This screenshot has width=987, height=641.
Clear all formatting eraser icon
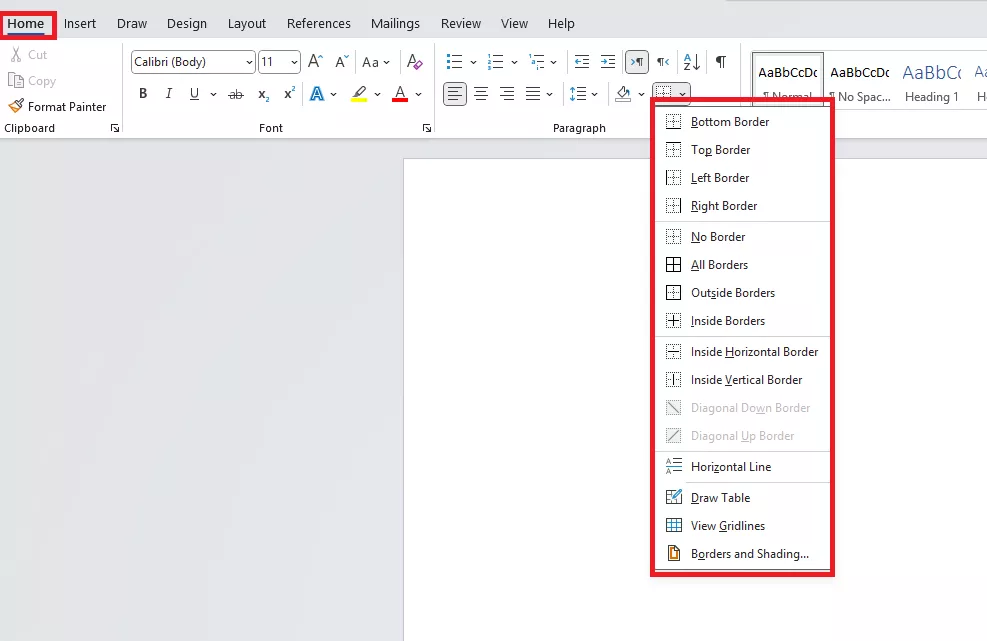click(x=414, y=62)
